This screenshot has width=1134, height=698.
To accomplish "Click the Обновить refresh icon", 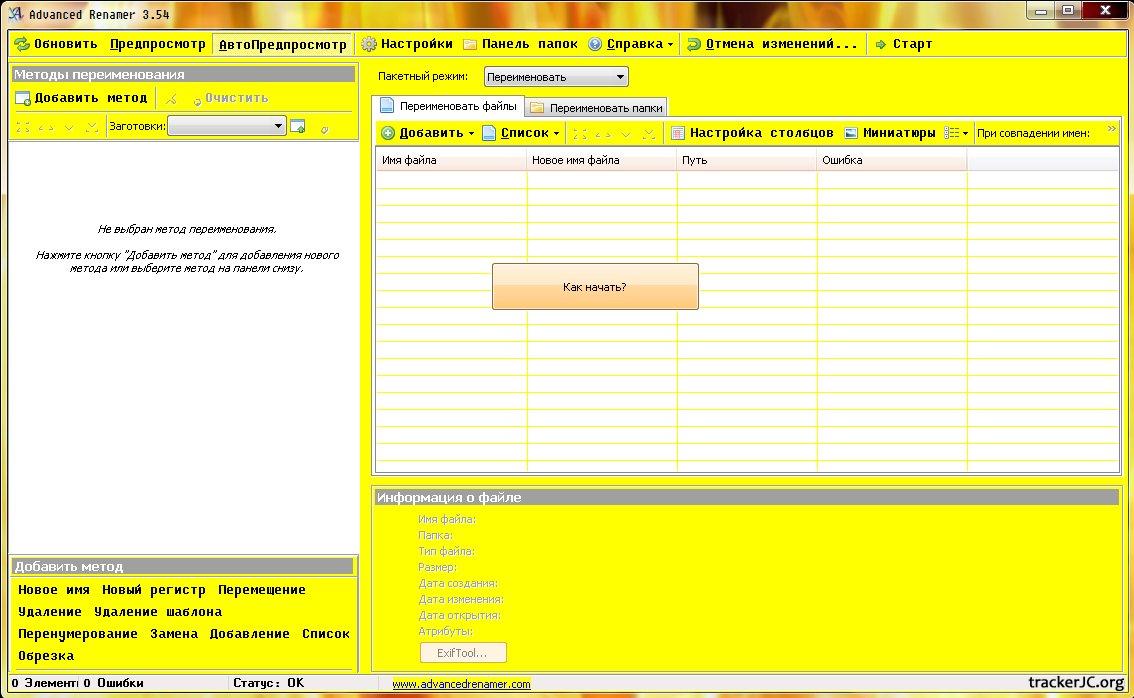I will 22,44.
